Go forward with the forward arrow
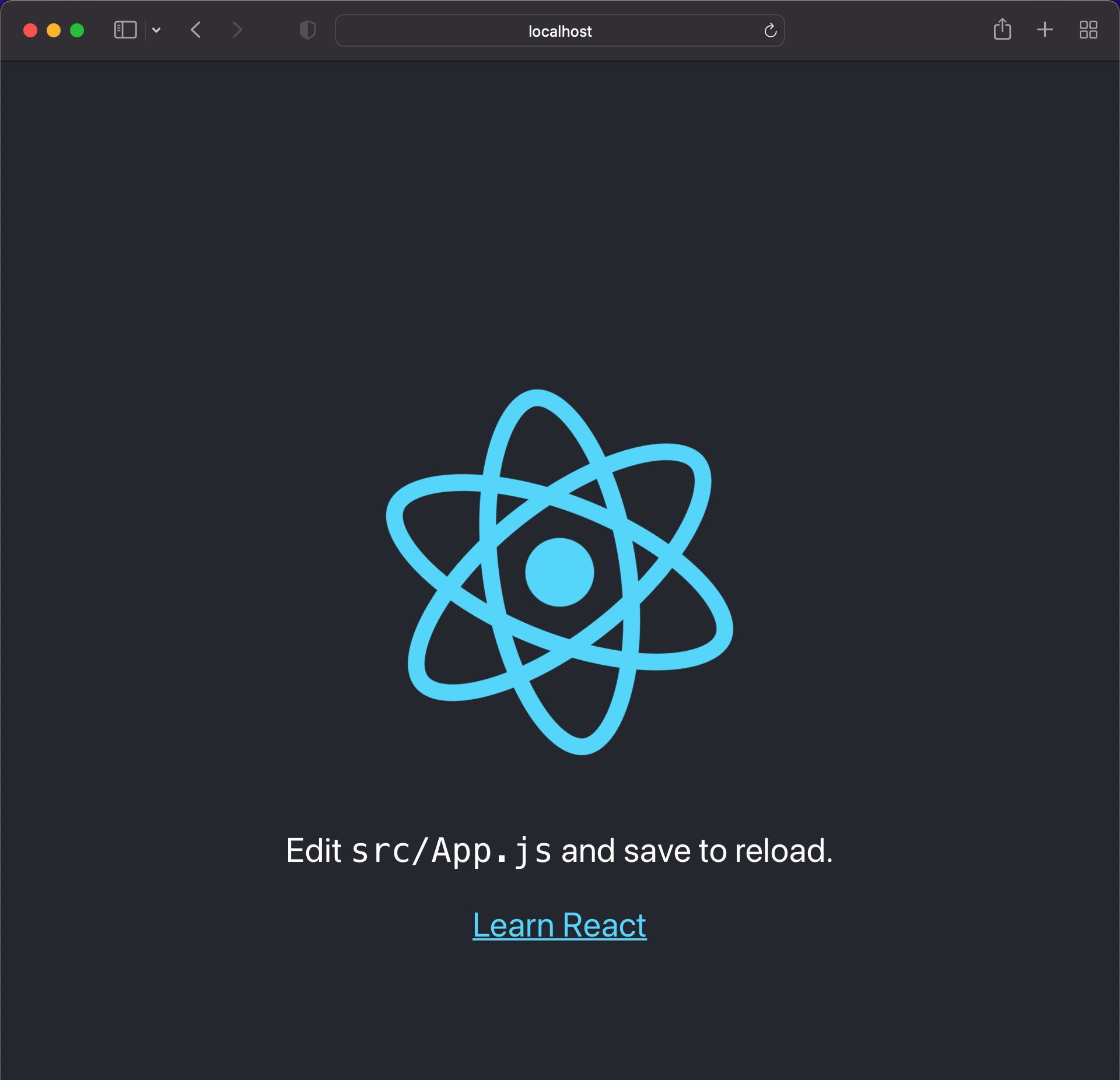 (x=236, y=30)
